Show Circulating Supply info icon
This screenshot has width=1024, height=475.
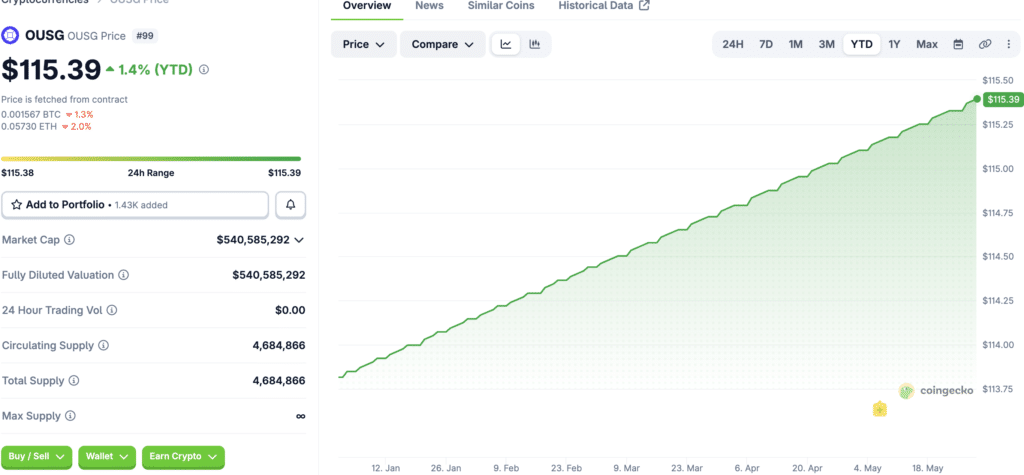[103, 345]
